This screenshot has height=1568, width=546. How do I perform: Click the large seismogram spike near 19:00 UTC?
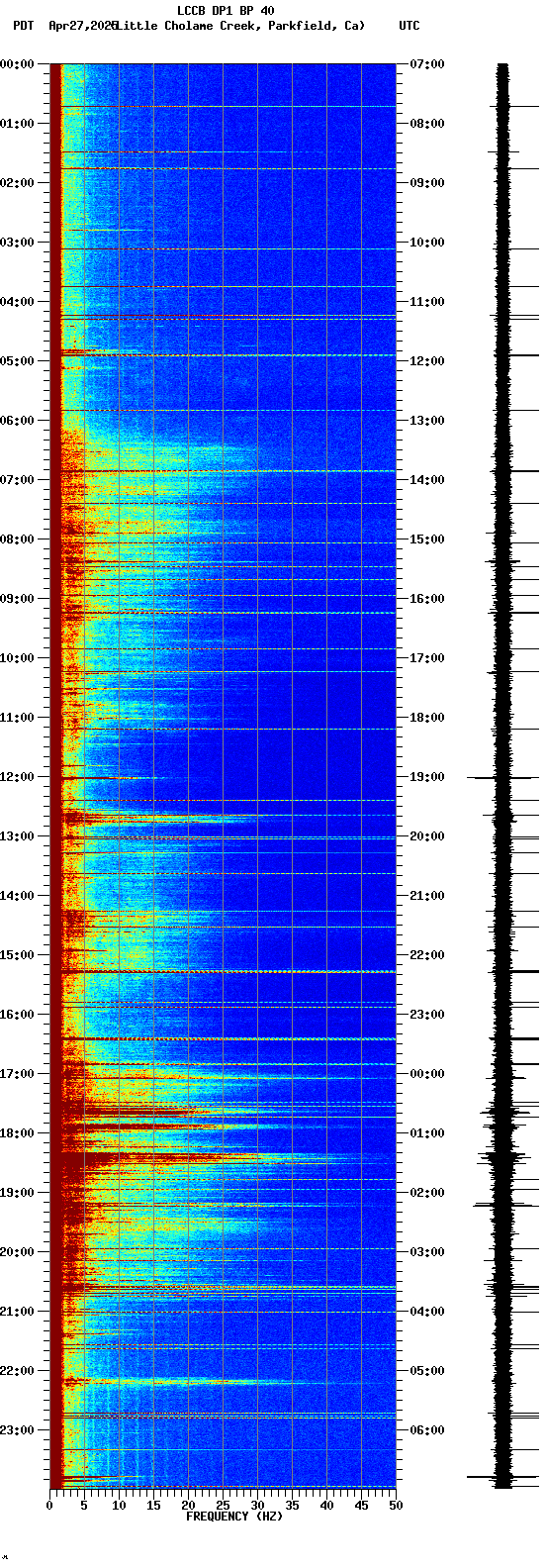click(502, 778)
